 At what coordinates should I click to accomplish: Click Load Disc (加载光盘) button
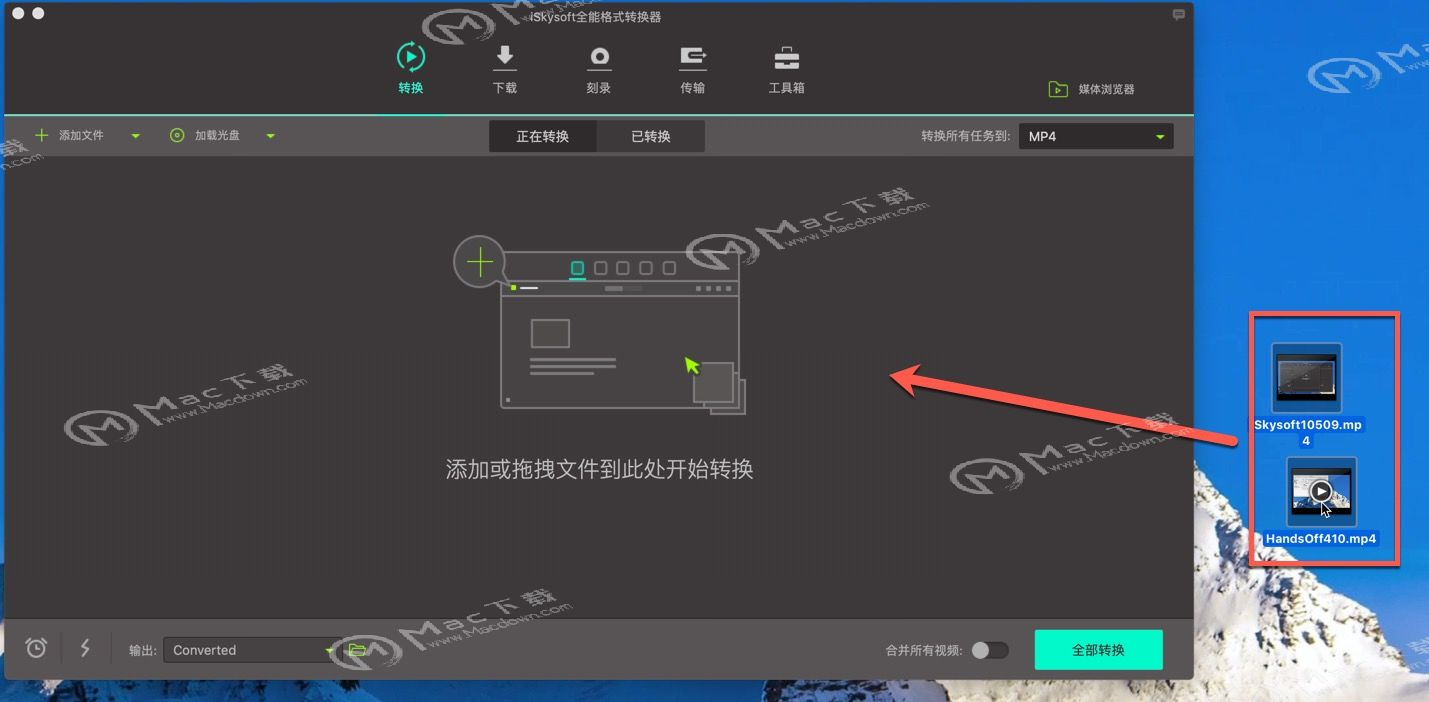coord(205,135)
